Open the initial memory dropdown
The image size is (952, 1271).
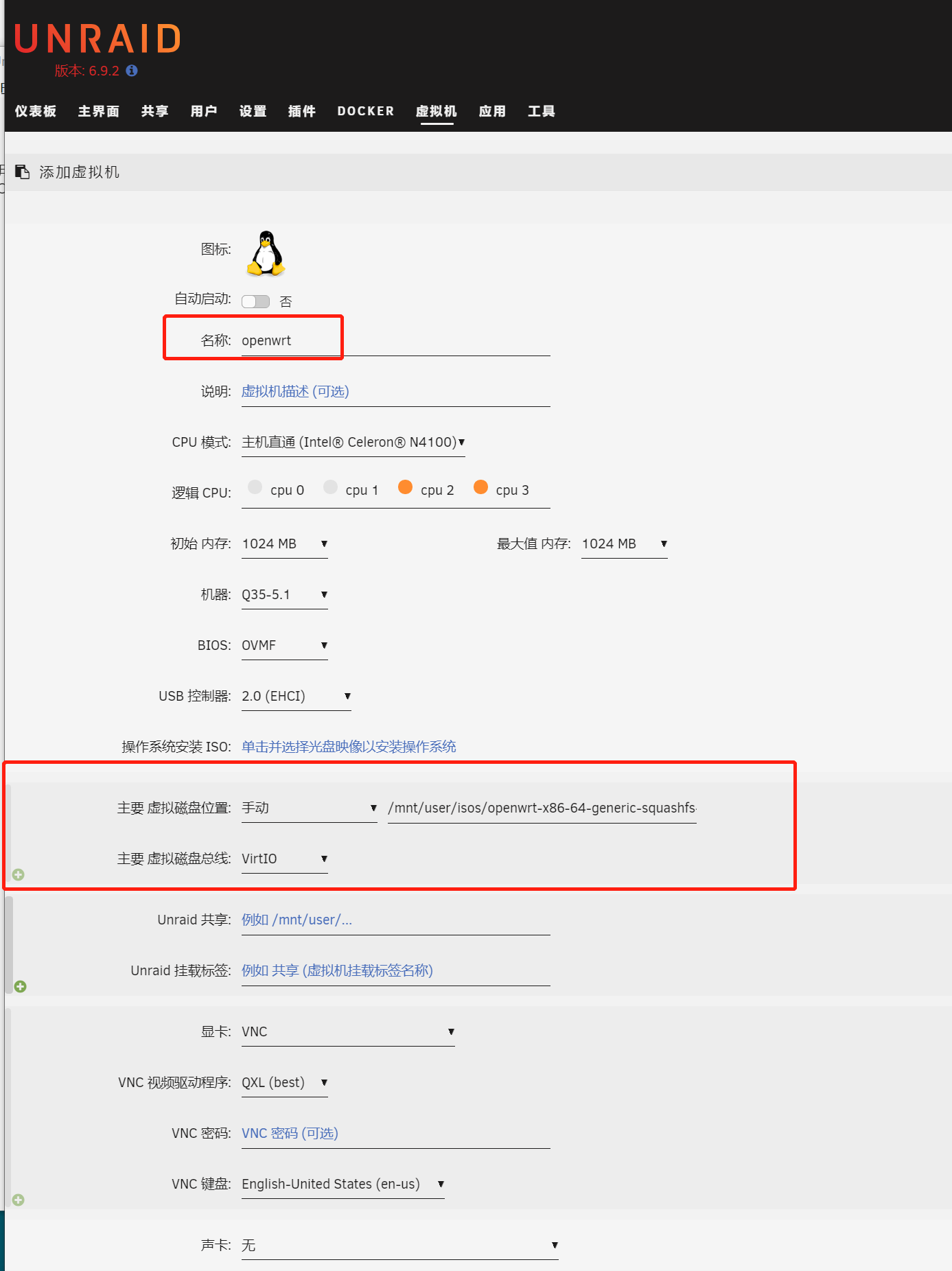tap(285, 544)
